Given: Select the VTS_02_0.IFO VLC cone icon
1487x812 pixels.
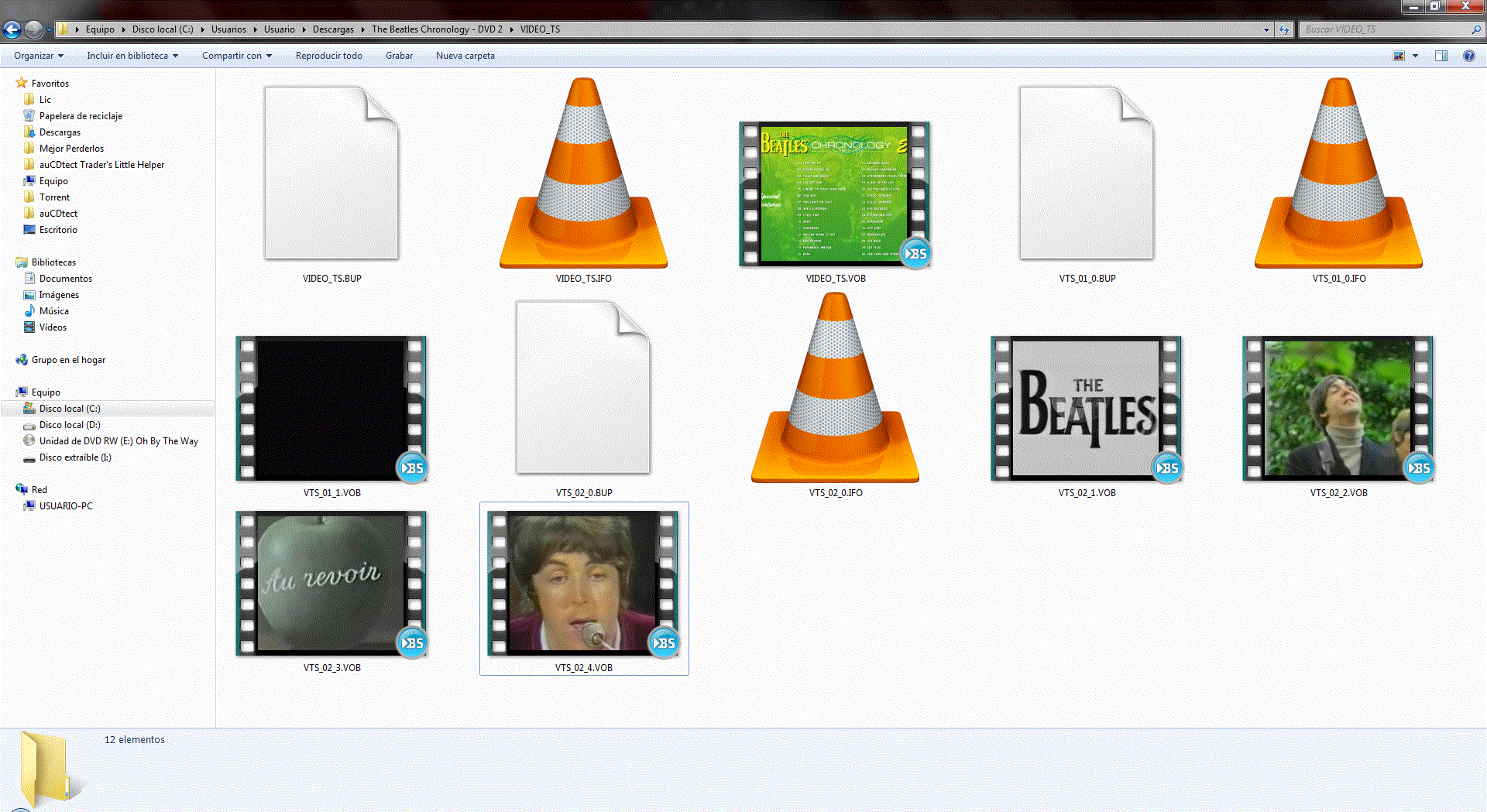Looking at the screenshot, I should tap(835, 387).
